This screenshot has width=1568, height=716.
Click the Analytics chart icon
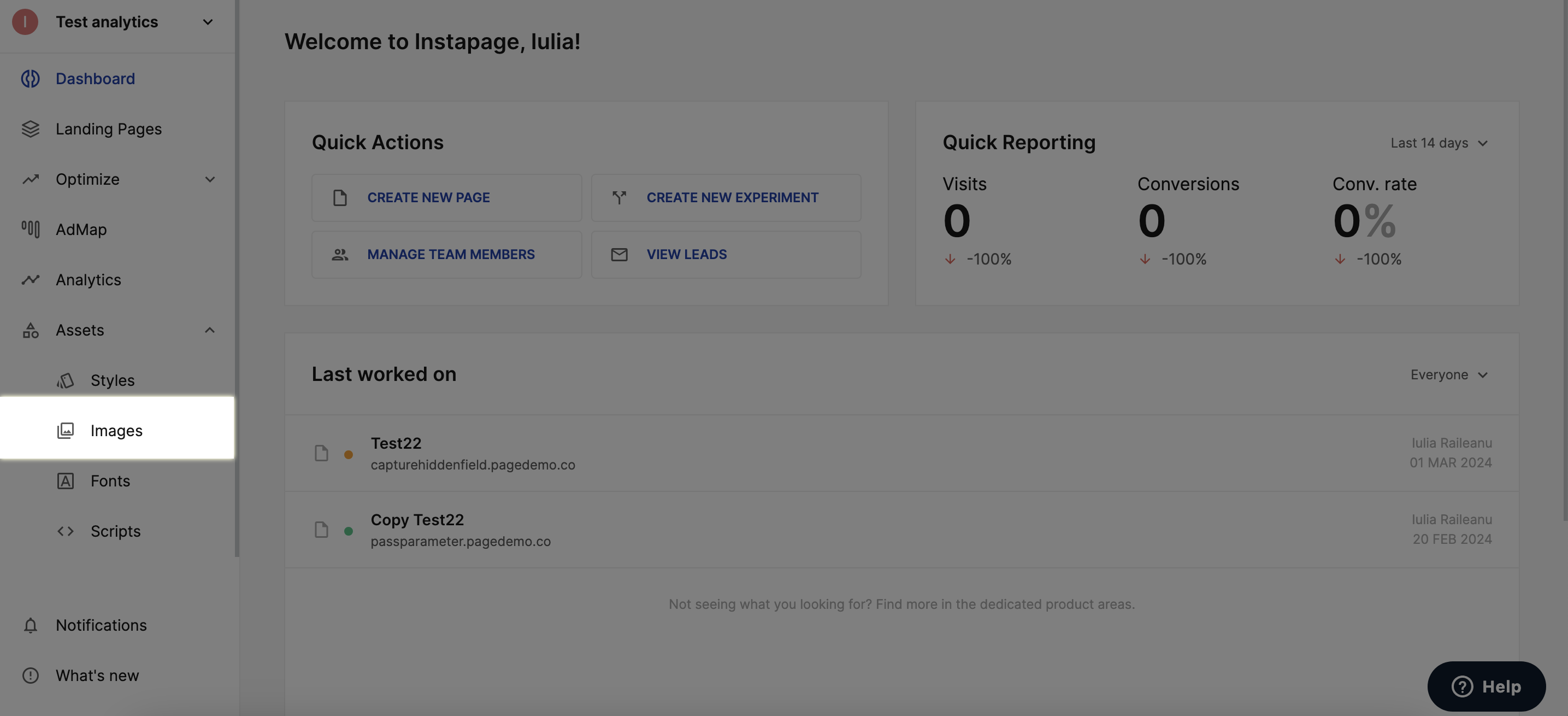click(x=31, y=279)
